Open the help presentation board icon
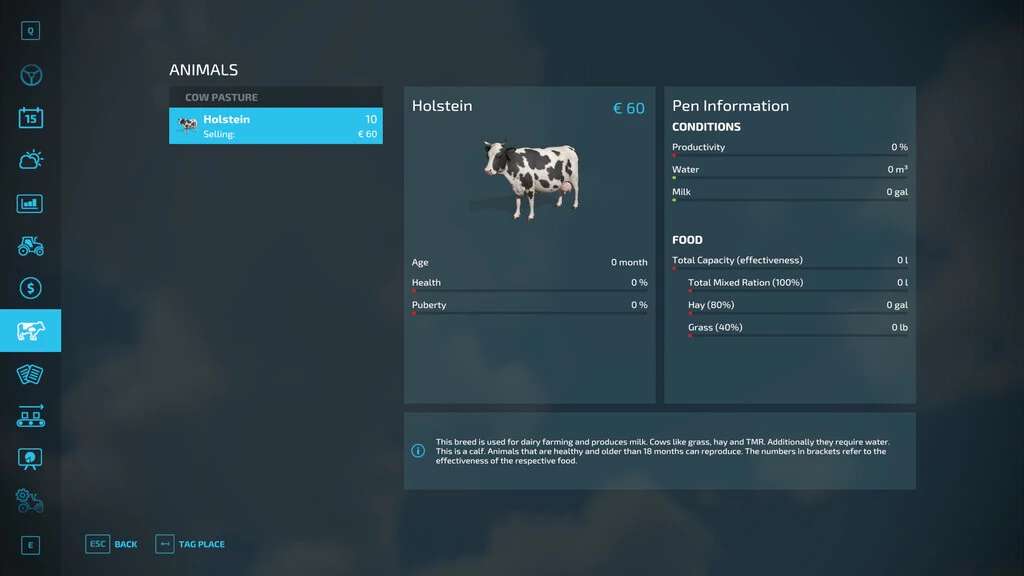1024x576 pixels. click(x=30, y=458)
